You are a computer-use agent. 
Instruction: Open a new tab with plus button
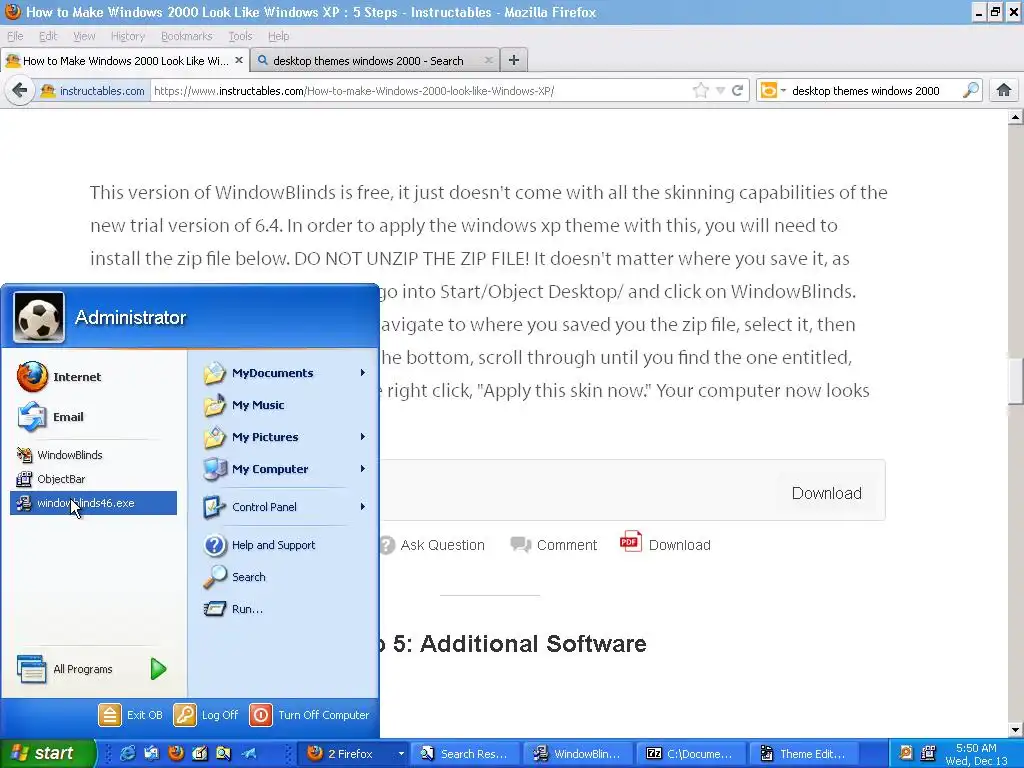[514, 60]
